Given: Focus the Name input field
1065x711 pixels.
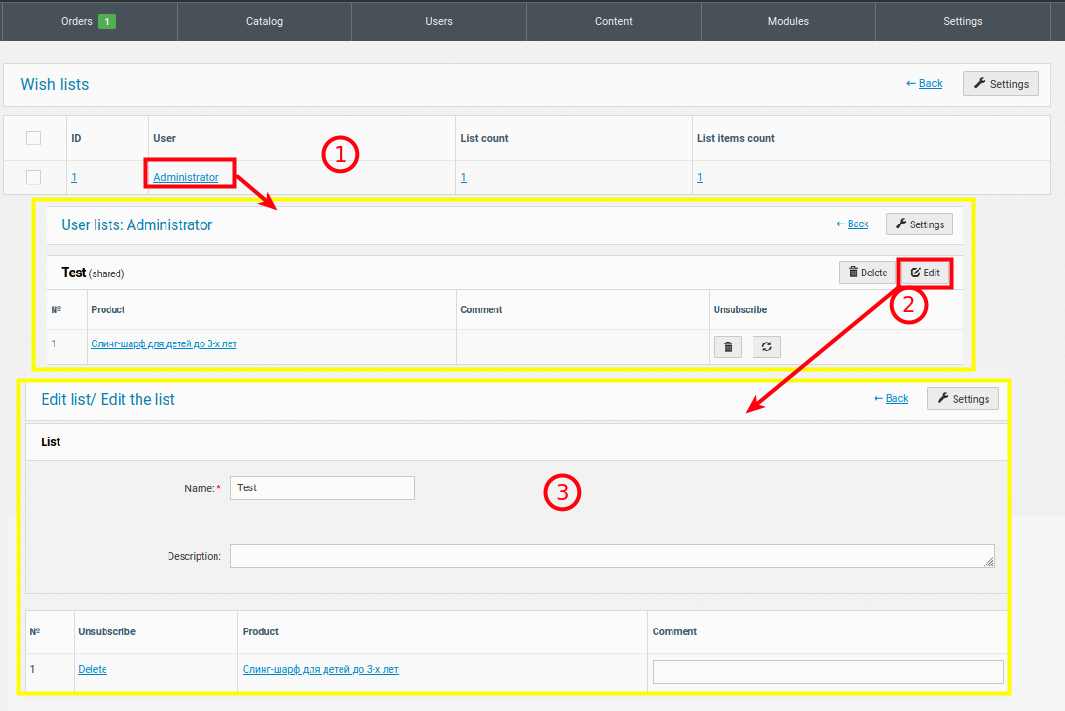Looking at the screenshot, I should click(x=322, y=488).
